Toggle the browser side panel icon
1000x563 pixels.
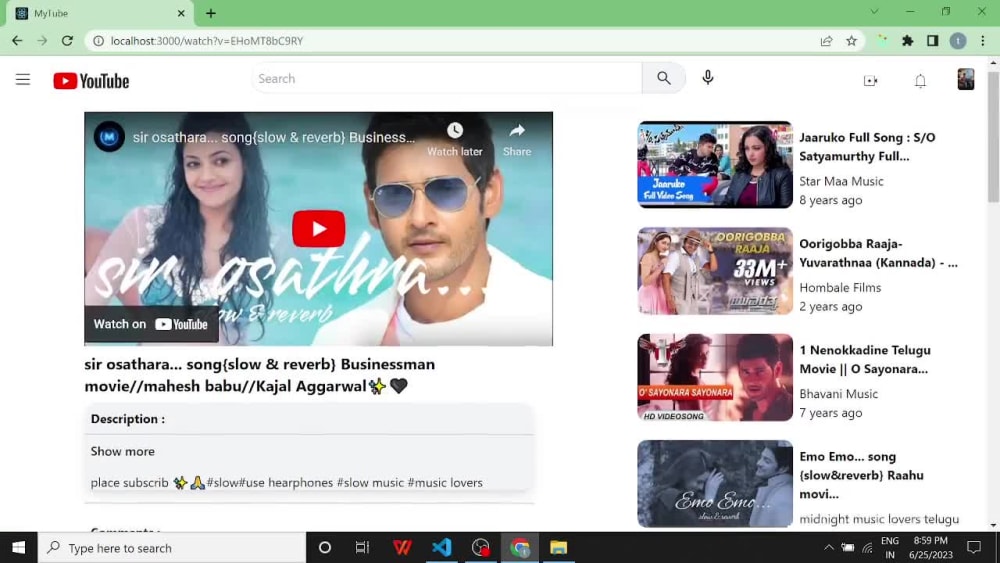tap(932, 41)
